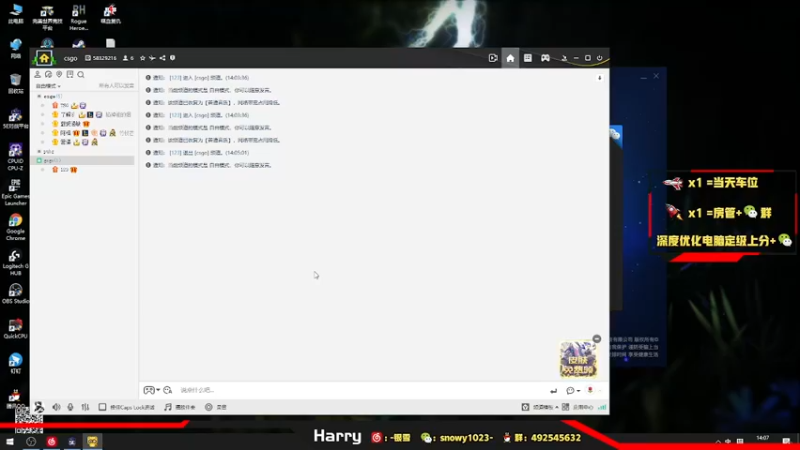Click the [123] link in the 14:05:01 notification
800x450 pixels.
(175, 153)
